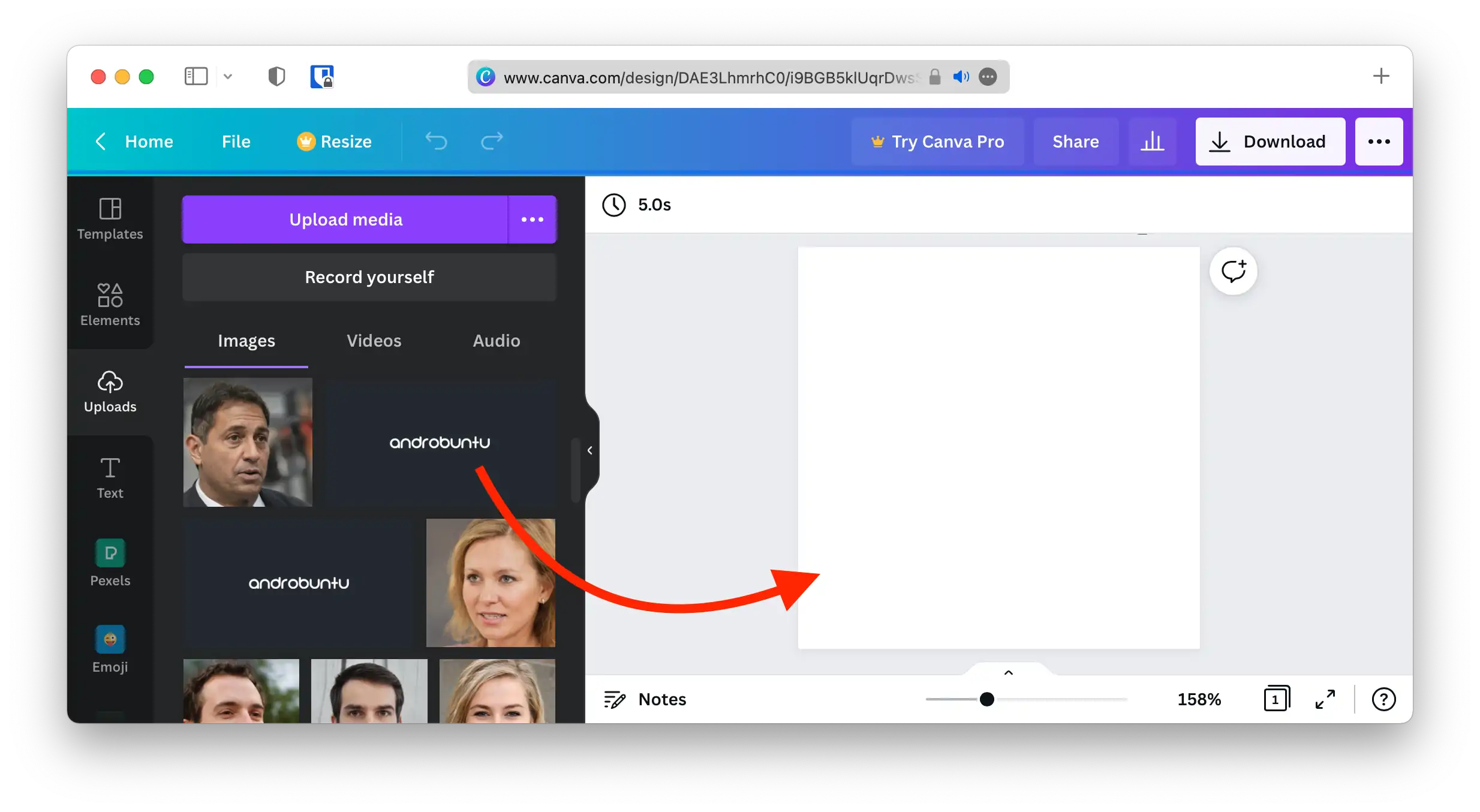This screenshot has height=812, width=1480.
Task: Open the Pexels stock photos panel
Action: [110, 563]
